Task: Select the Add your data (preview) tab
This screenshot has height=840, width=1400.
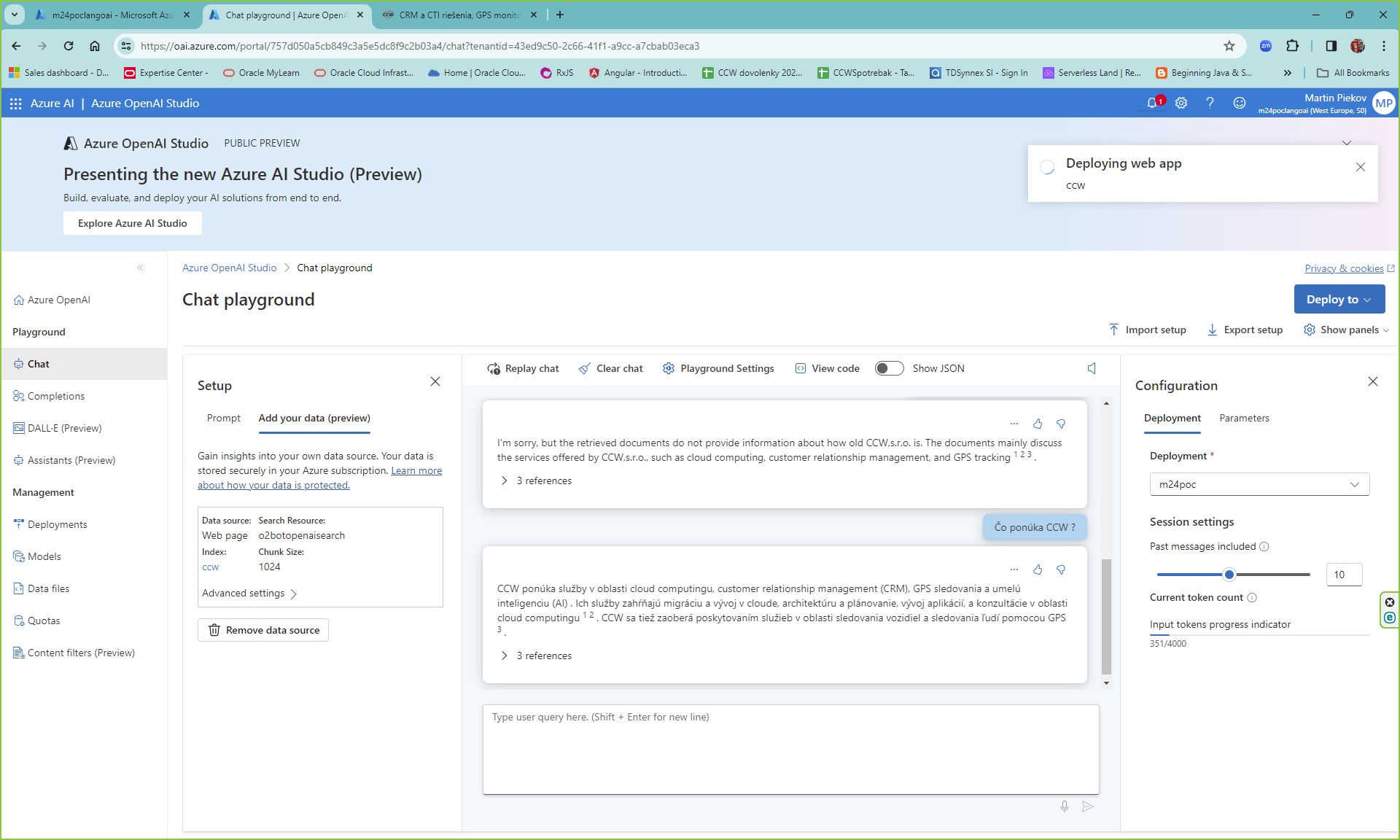Action: (314, 418)
